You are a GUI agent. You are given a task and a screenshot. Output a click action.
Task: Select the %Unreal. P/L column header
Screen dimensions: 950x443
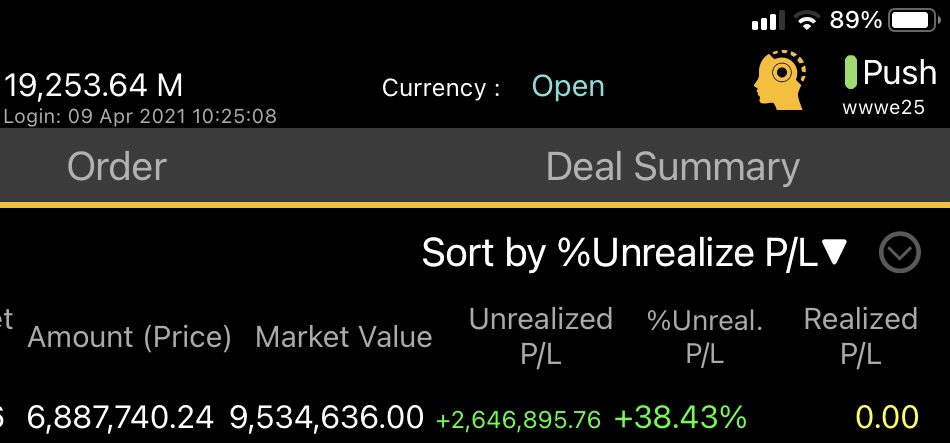[705, 336]
